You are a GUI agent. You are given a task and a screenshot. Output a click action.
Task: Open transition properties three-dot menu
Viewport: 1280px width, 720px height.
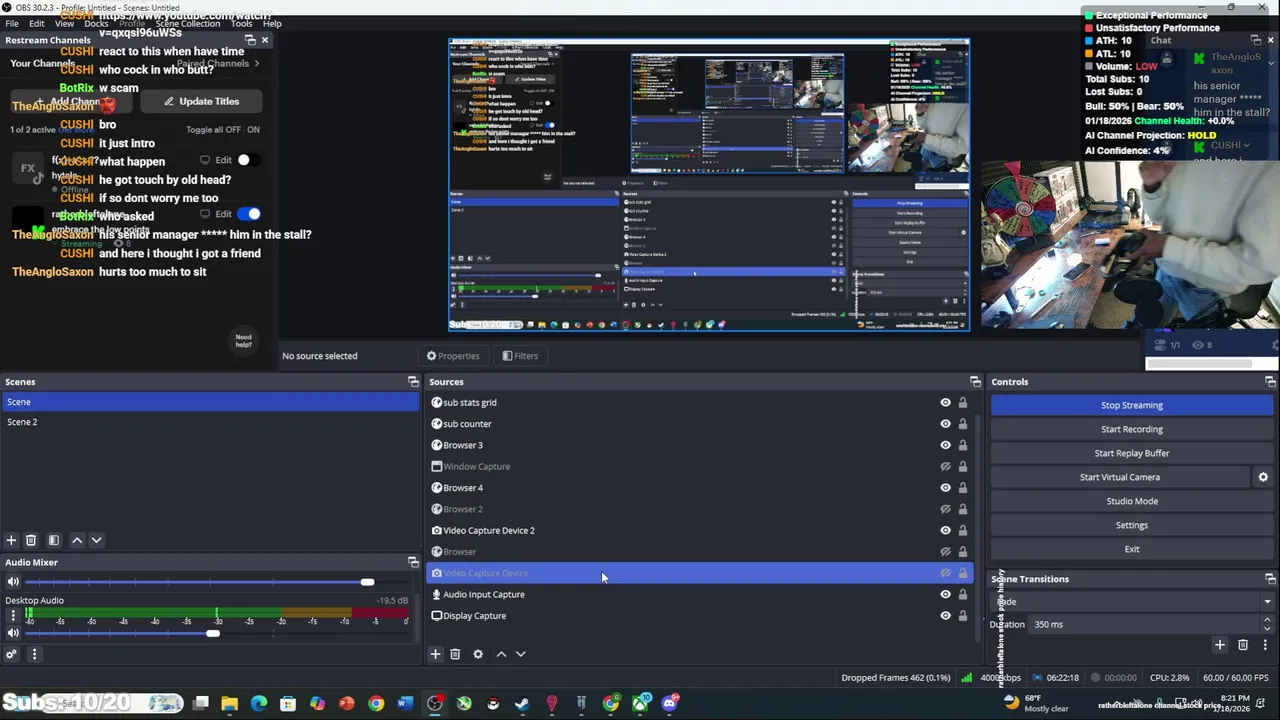pos(1264,646)
